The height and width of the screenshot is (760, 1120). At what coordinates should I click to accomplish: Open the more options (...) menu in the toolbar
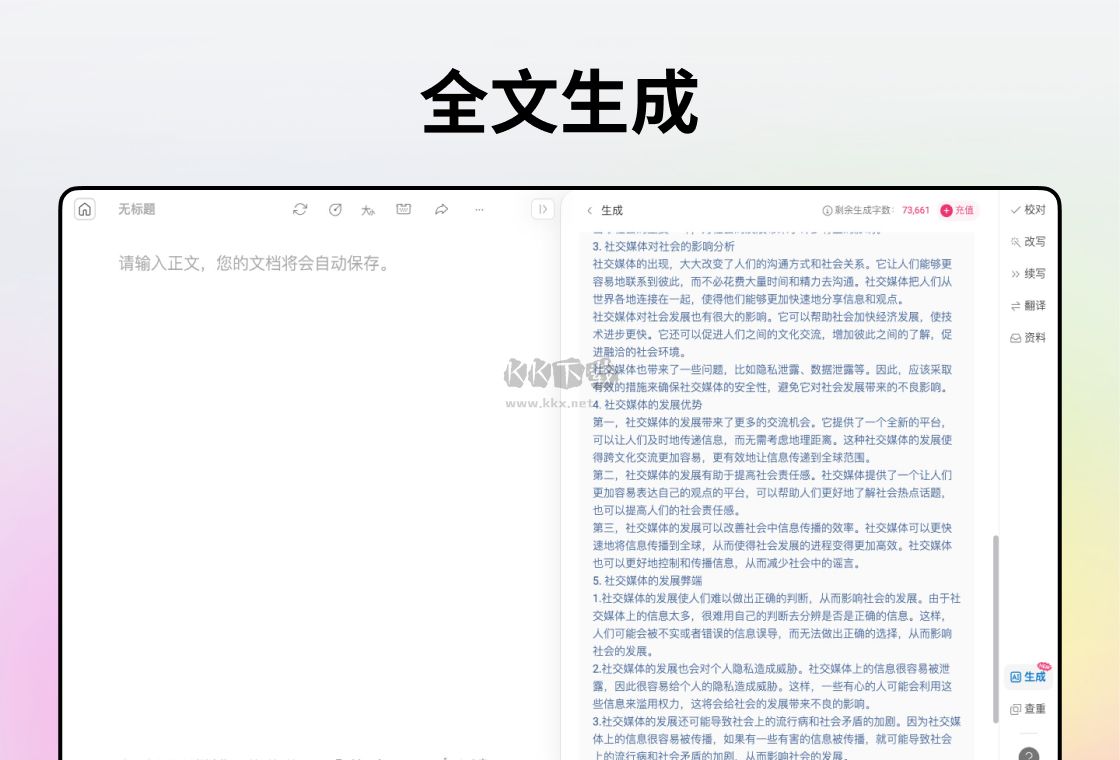coord(479,210)
